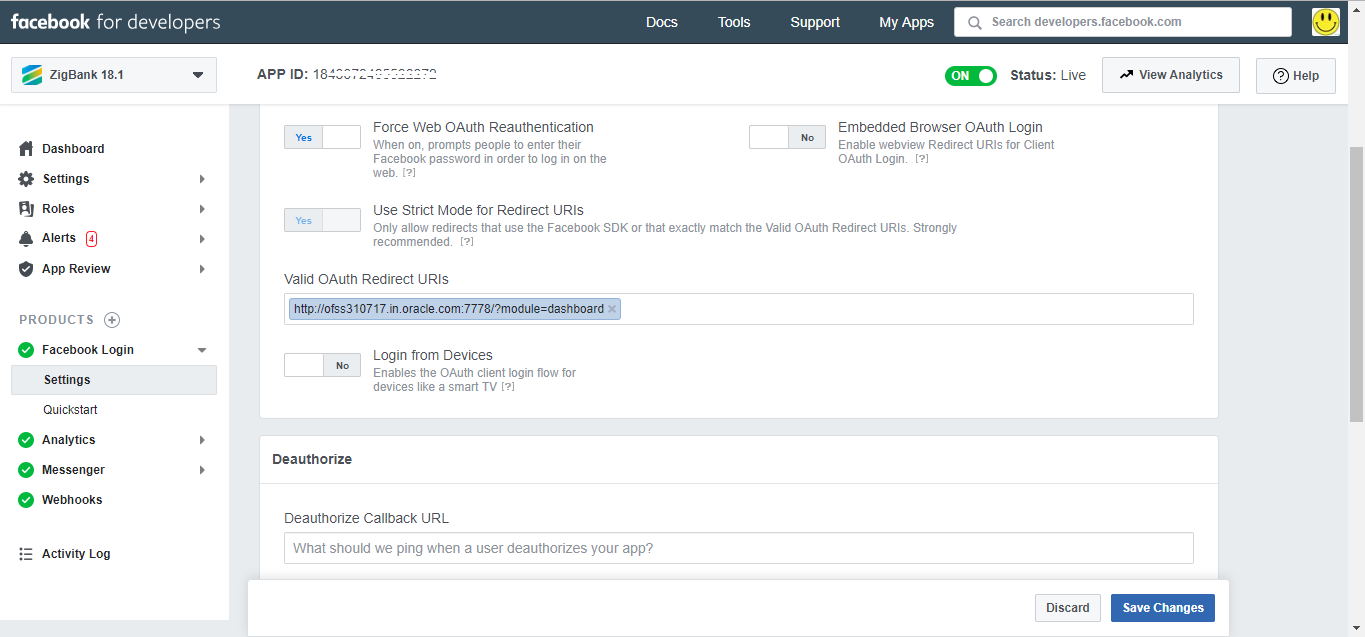Remove the redirect URI with its x
Screen dimensions: 1365x637
(612, 309)
